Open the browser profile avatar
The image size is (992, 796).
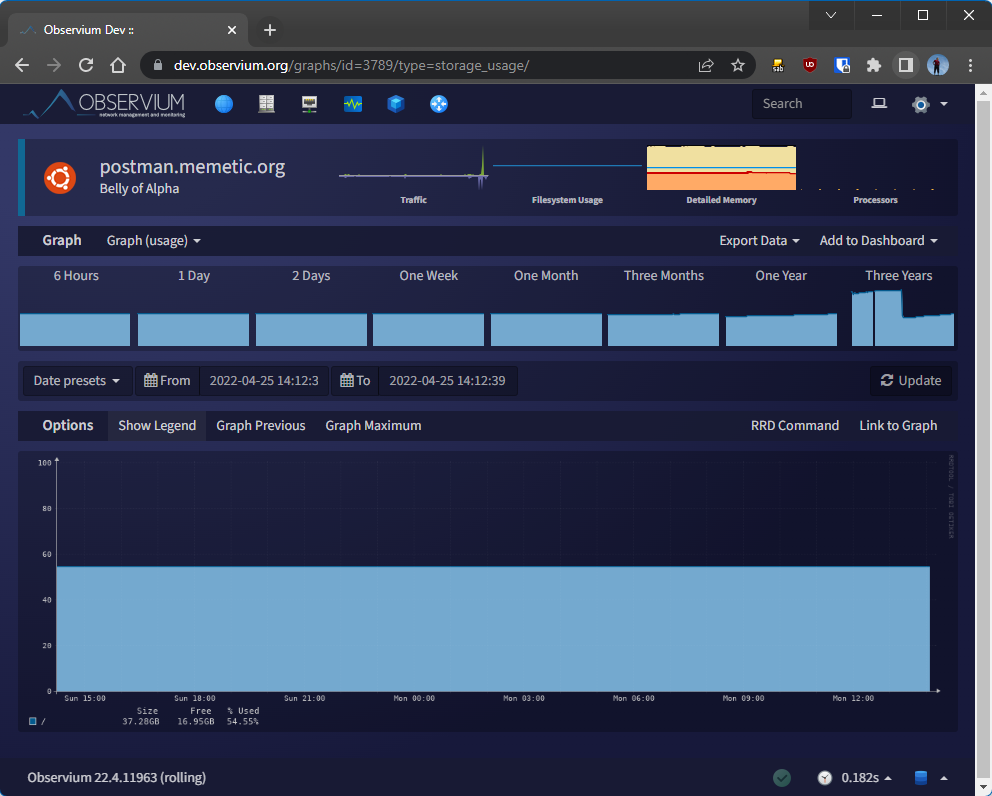(x=938, y=65)
